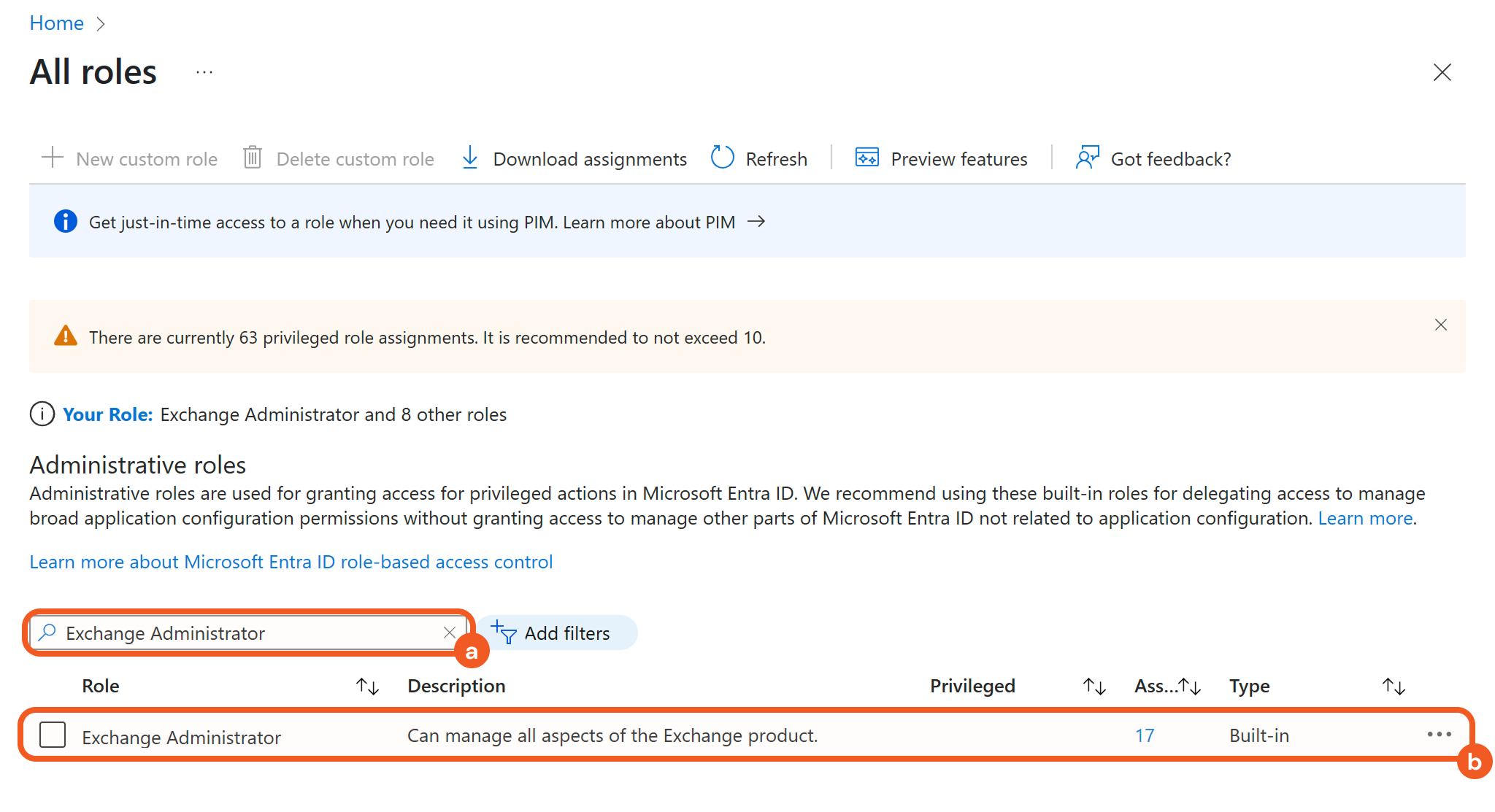Viewport: 1495px width, 812px height.
Task: Click the Got feedback person icon
Action: pos(1087,158)
